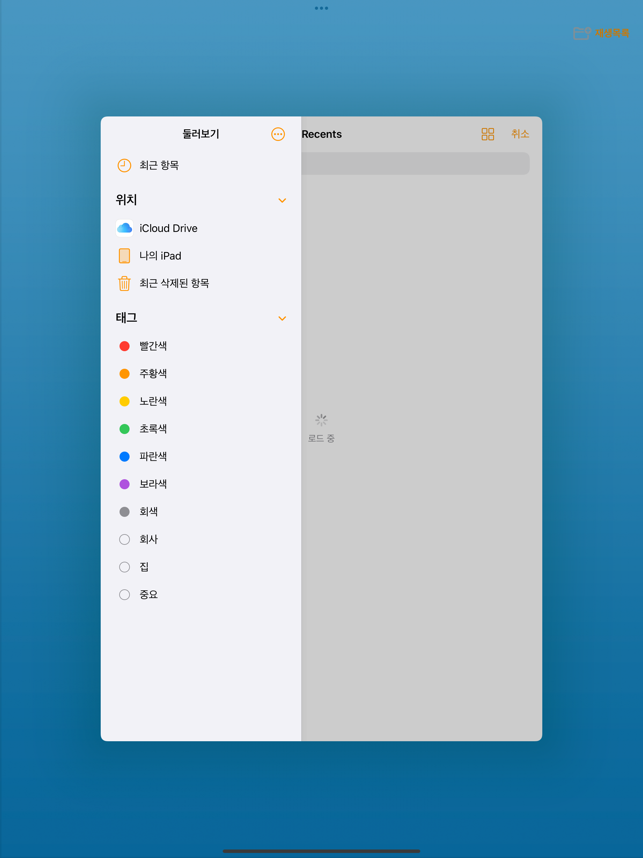Viewport: 643px width, 858px height.
Task: Select the 중요 tag circle
Action: pos(124,595)
